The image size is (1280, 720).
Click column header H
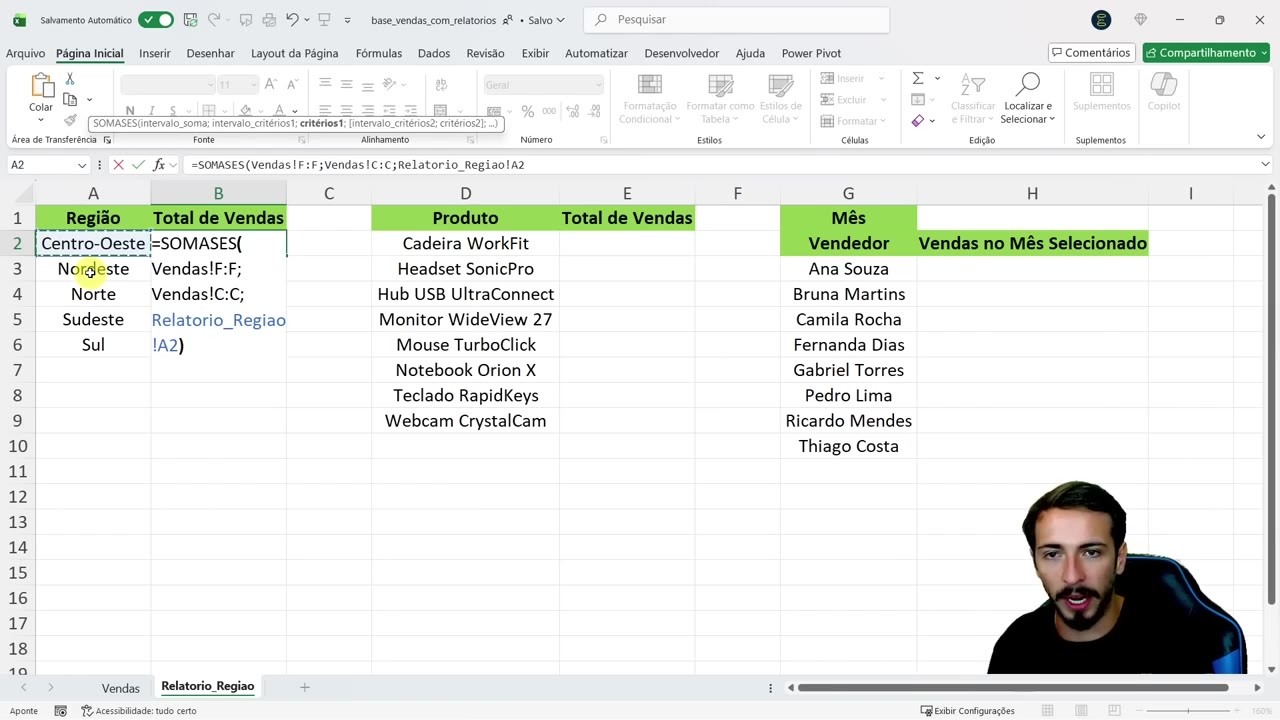coord(1032,194)
